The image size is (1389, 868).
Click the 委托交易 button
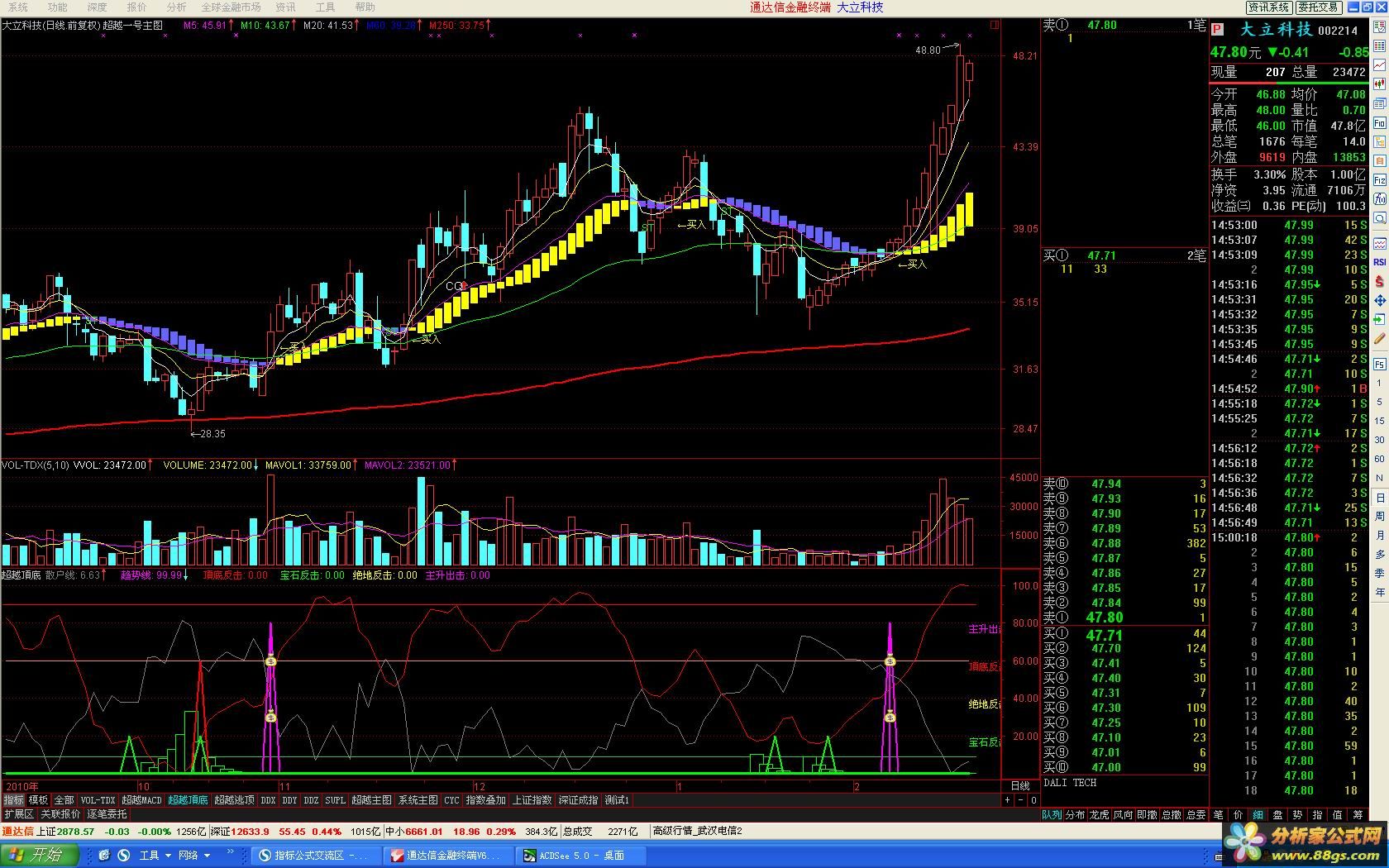(x=1318, y=7)
